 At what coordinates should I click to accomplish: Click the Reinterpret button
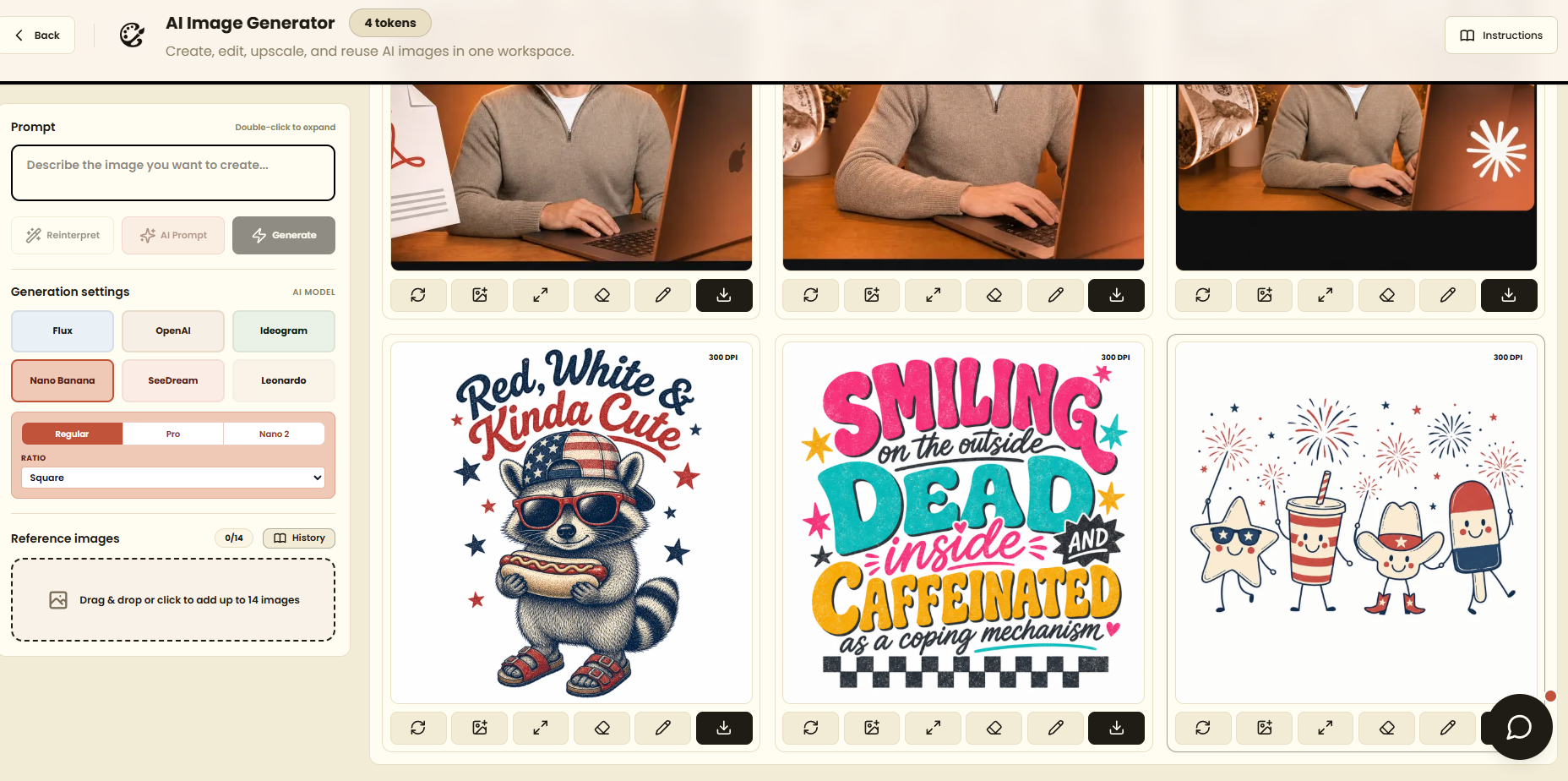63,236
